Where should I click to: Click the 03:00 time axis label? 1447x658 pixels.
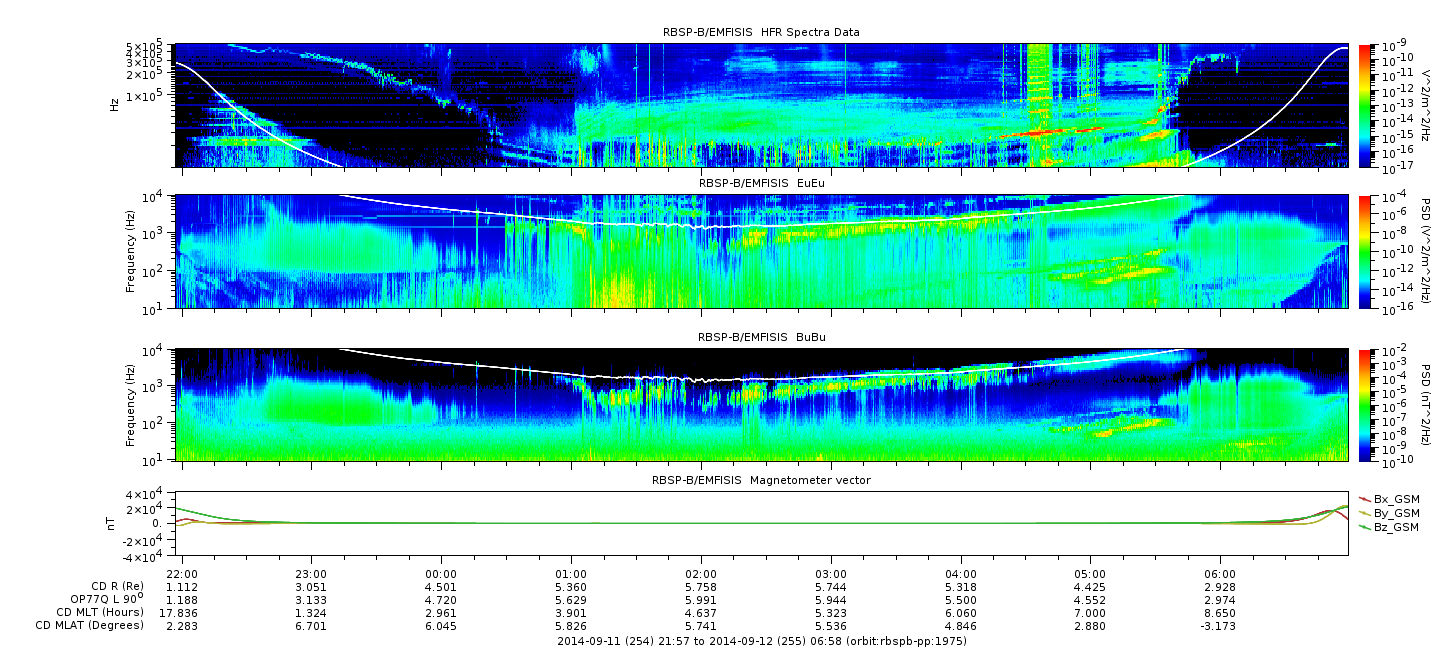point(831,574)
